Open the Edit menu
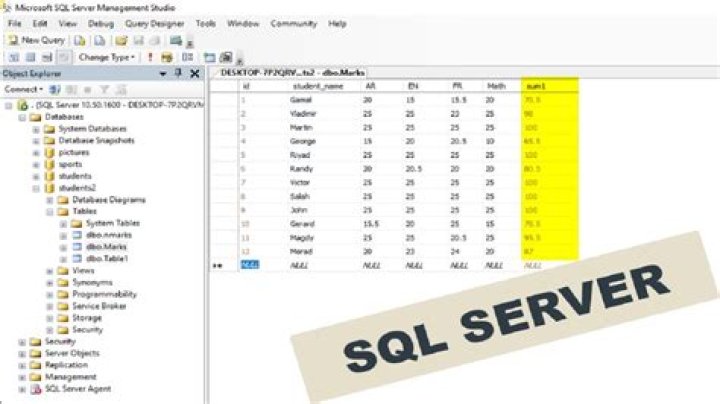This screenshot has width=720, height=404. 40,23
